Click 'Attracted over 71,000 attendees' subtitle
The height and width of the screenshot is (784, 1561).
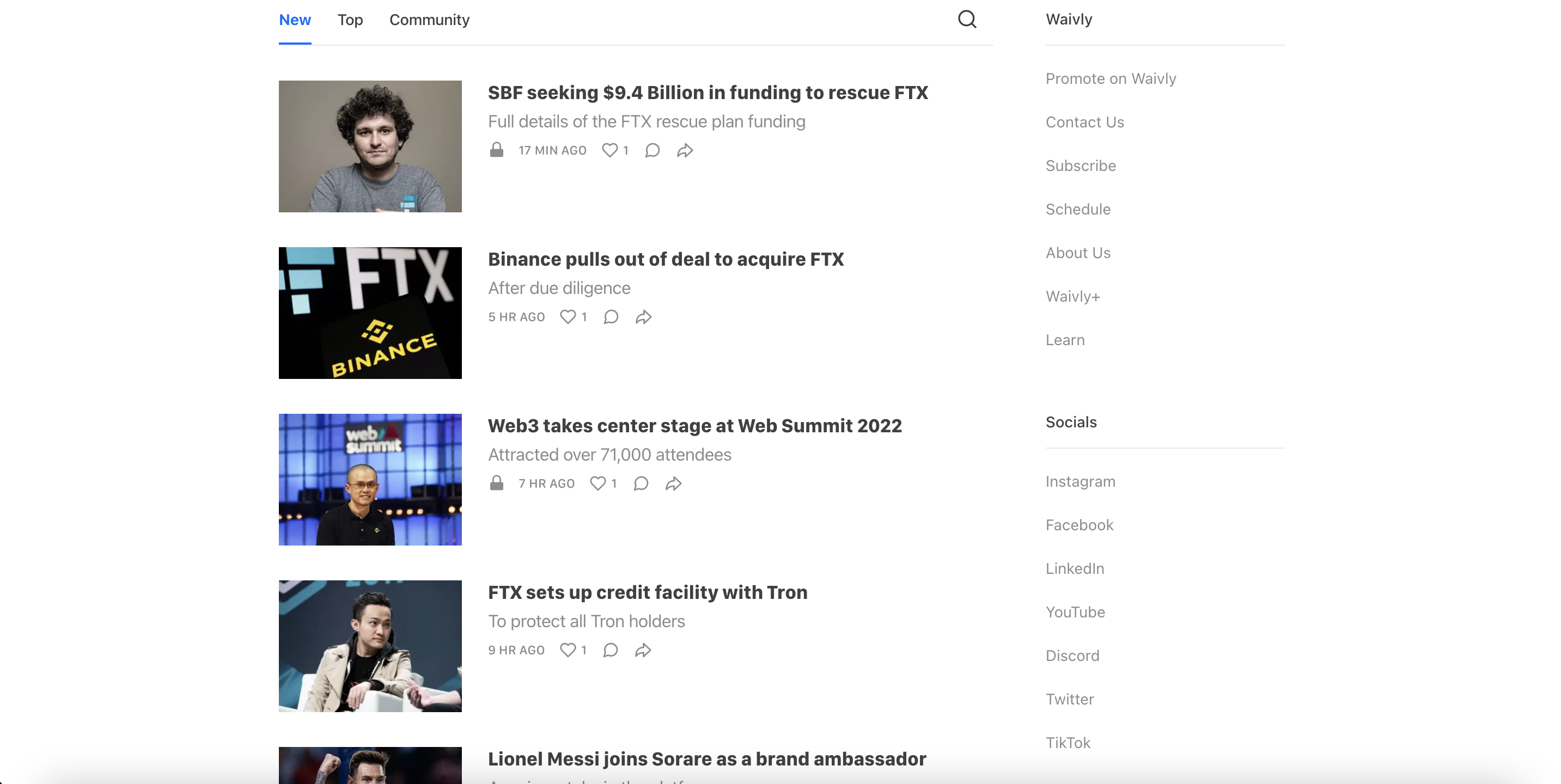609,455
